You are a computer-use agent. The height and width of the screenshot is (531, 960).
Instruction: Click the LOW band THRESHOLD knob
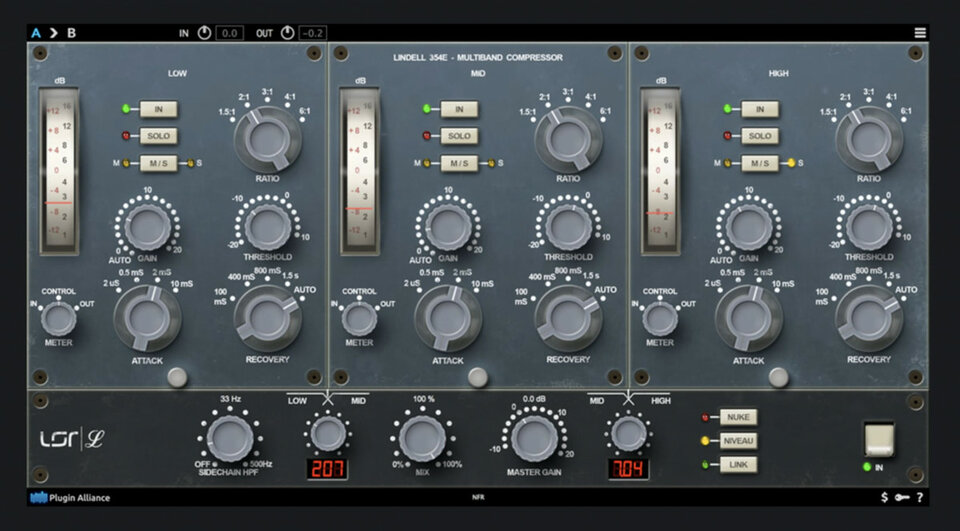click(x=268, y=227)
